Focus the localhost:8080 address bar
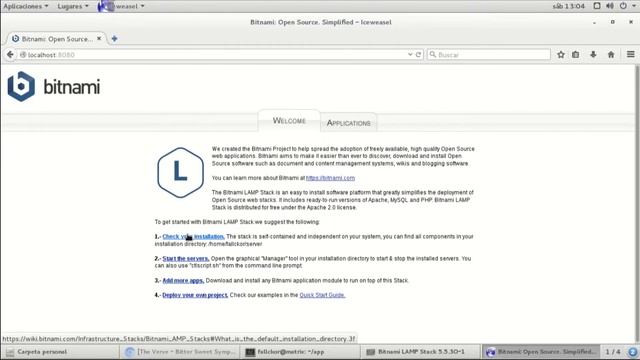This screenshot has width=640, height=360. [x=212, y=55]
